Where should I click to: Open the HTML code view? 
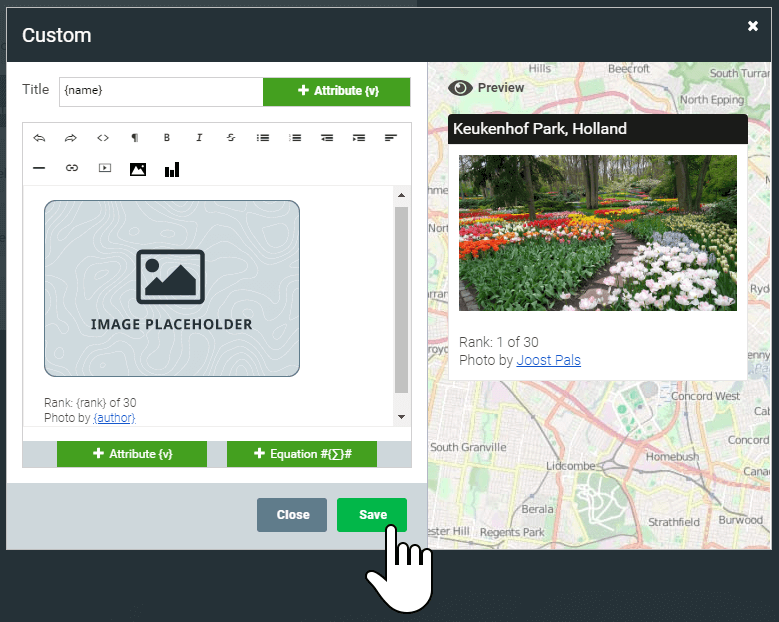[x=103, y=138]
